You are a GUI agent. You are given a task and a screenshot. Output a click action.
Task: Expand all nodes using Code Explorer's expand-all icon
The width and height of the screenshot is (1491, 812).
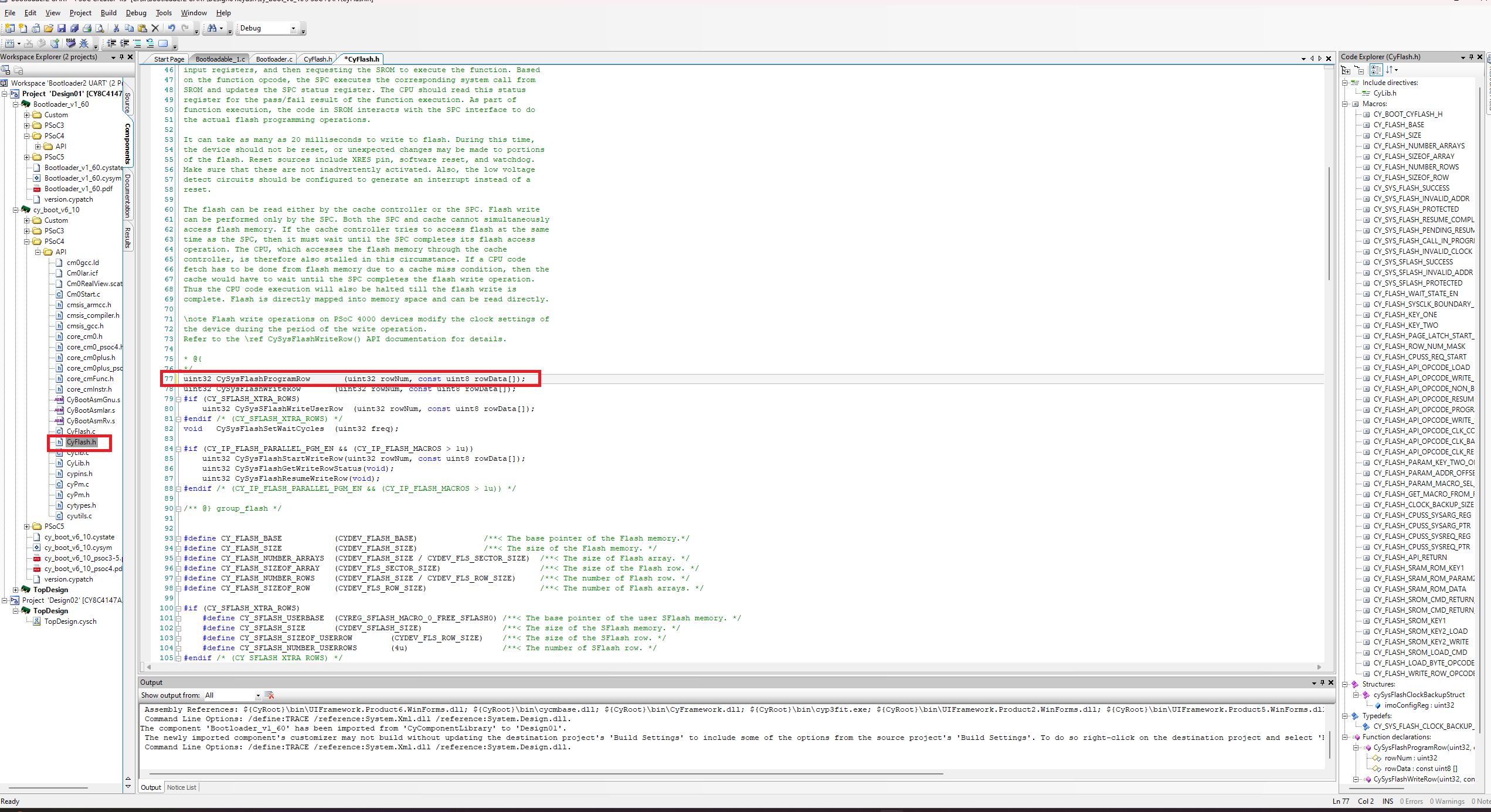pyautogui.click(x=1346, y=70)
